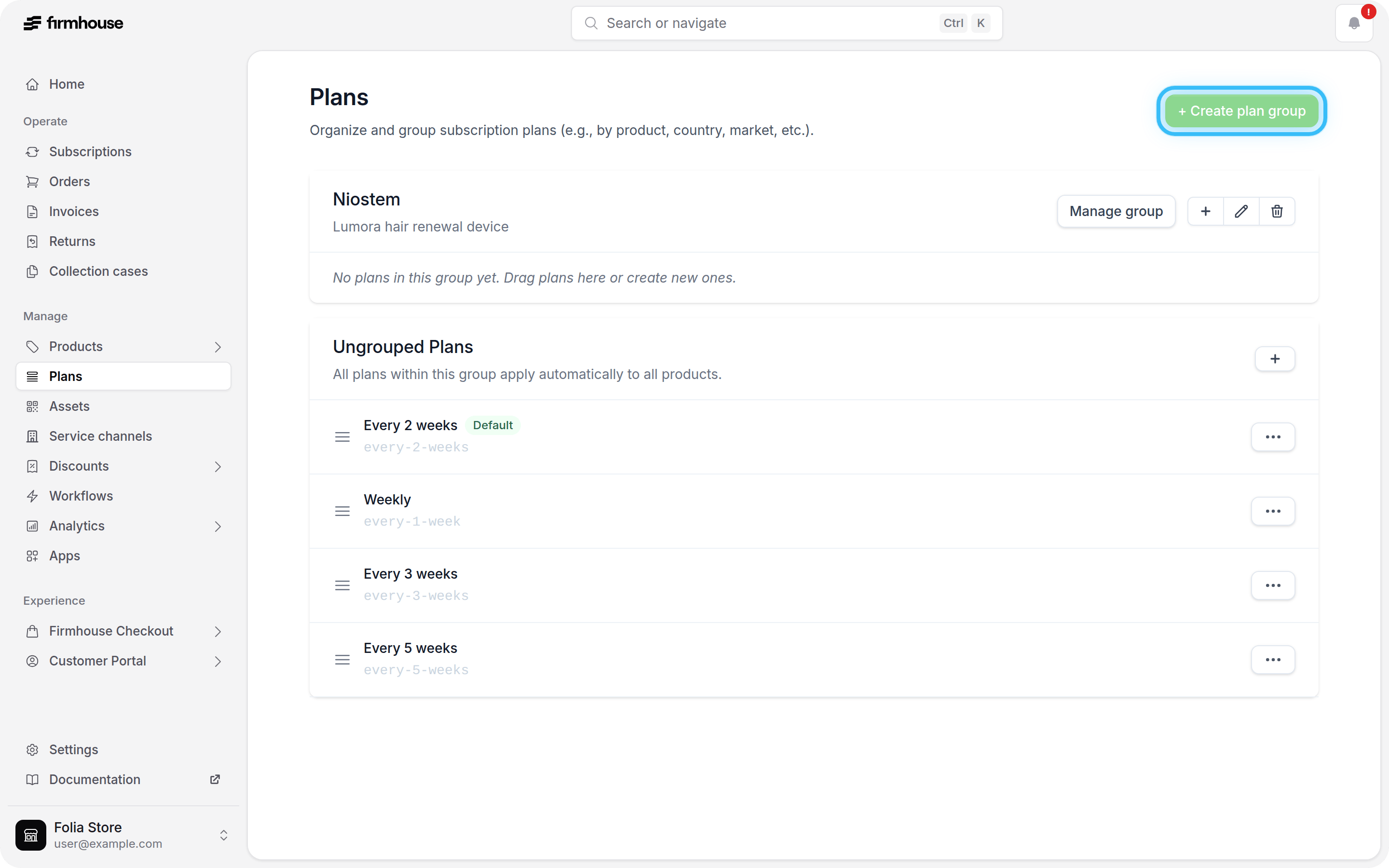Click user@example.com account email
The image size is (1389, 868).
tap(108, 844)
